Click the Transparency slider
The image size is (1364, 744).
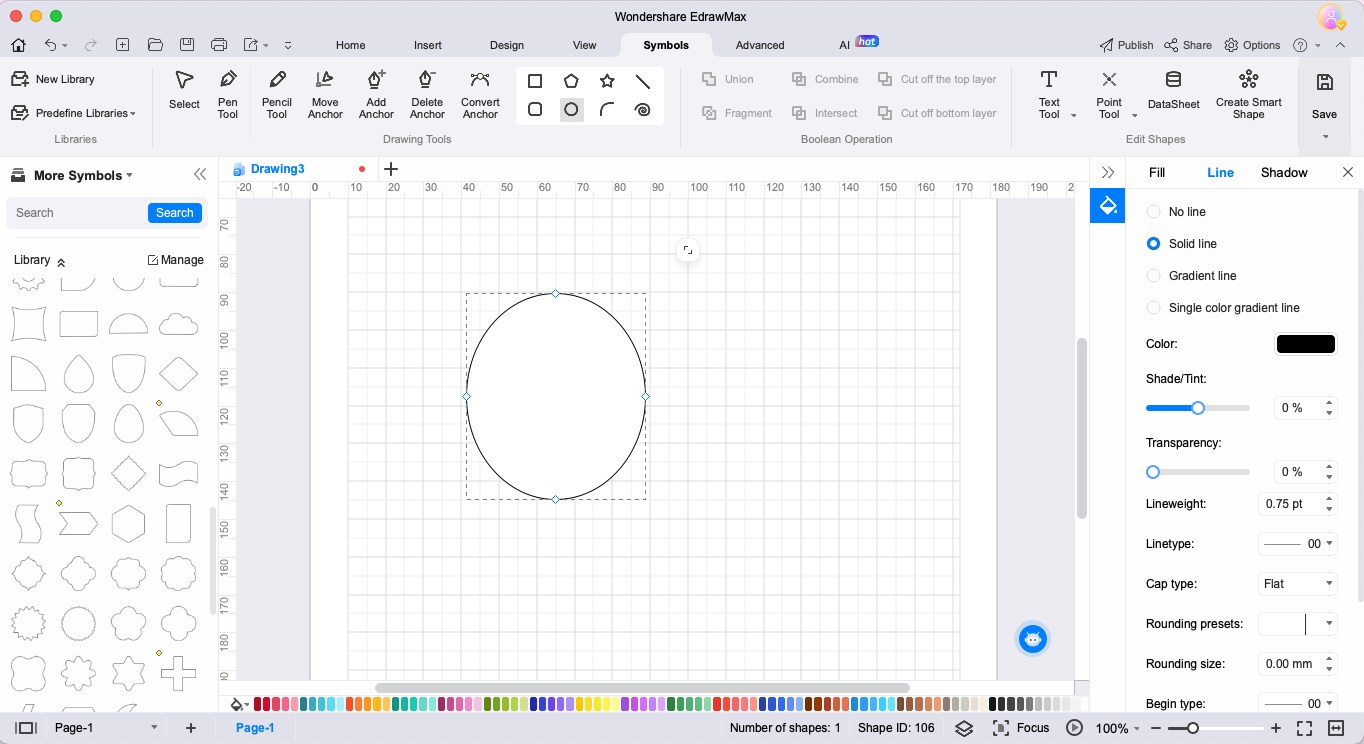pos(1198,472)
